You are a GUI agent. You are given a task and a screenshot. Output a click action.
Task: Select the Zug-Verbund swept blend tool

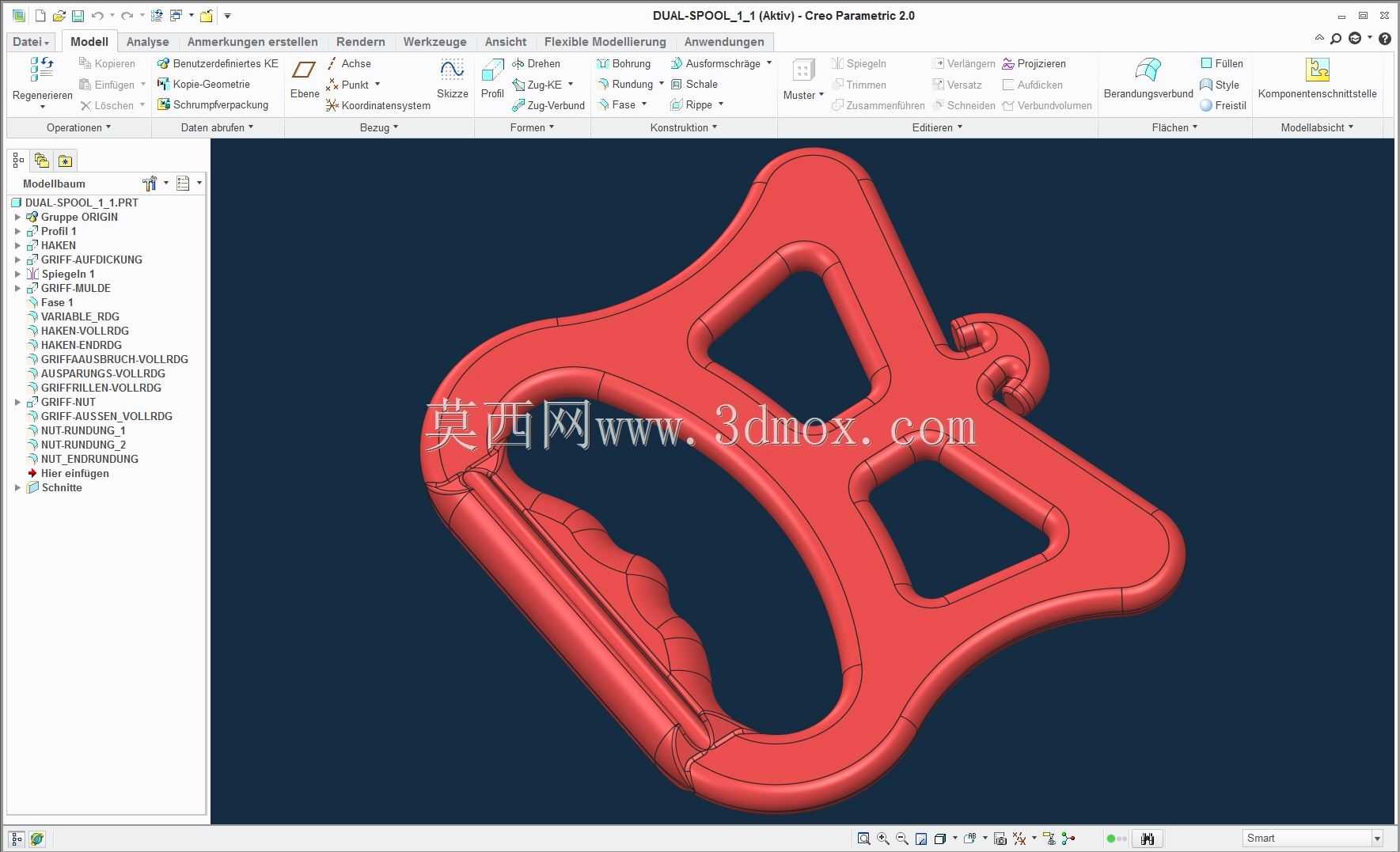click(x=548, y=105)
